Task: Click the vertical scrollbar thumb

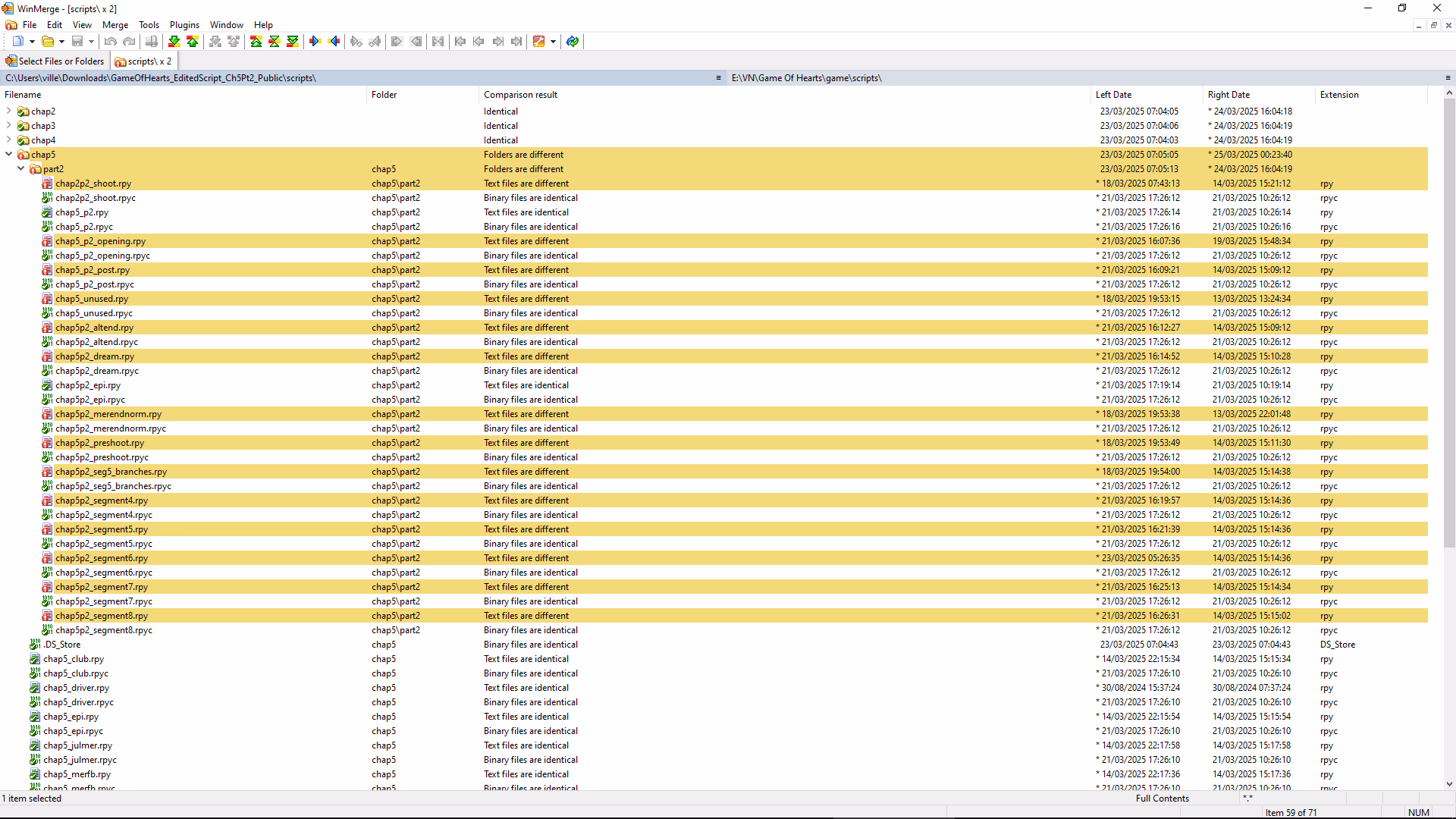Action: pyautogui.click(x=1449, y=324)
